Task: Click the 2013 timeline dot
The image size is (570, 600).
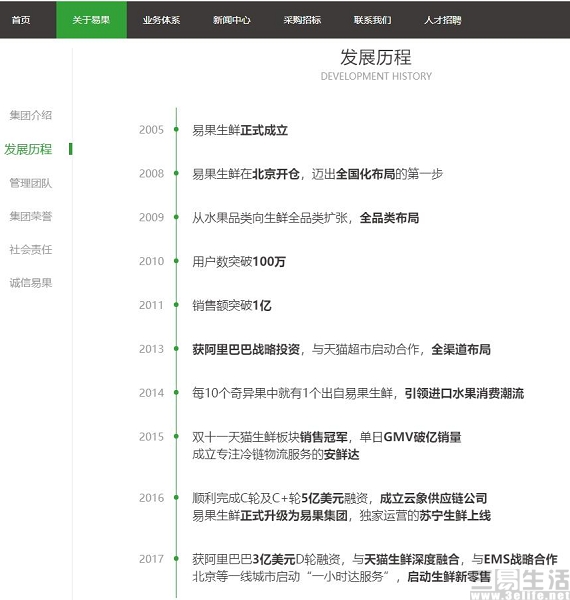Action: (x=176, y=349)
